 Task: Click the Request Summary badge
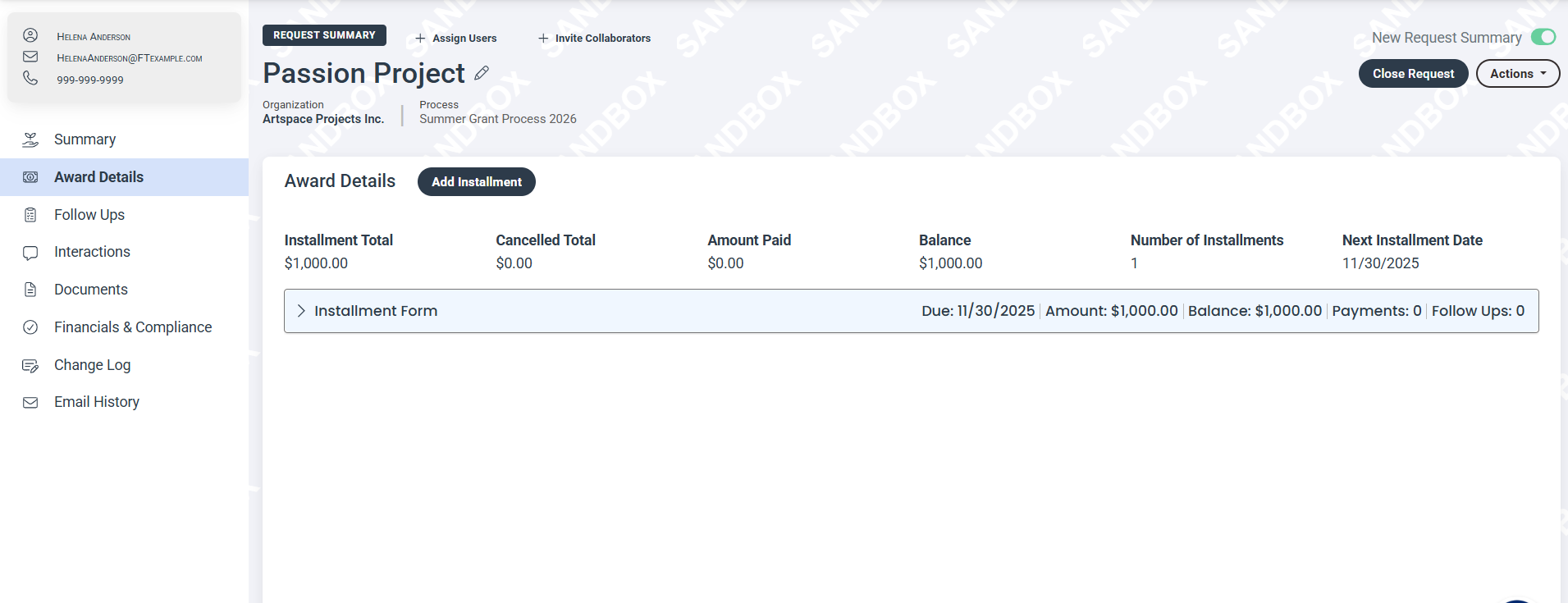(324, 35)
